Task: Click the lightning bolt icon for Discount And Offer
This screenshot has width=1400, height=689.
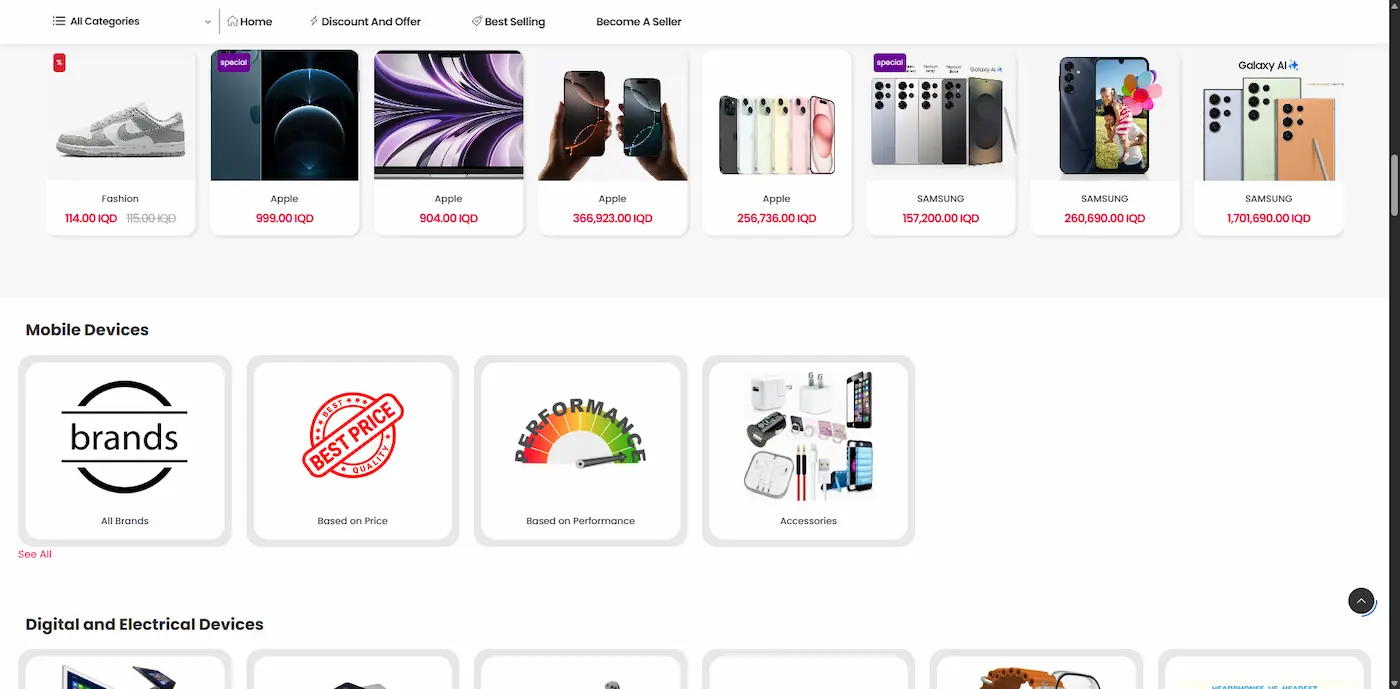Action: click(314, 21)
